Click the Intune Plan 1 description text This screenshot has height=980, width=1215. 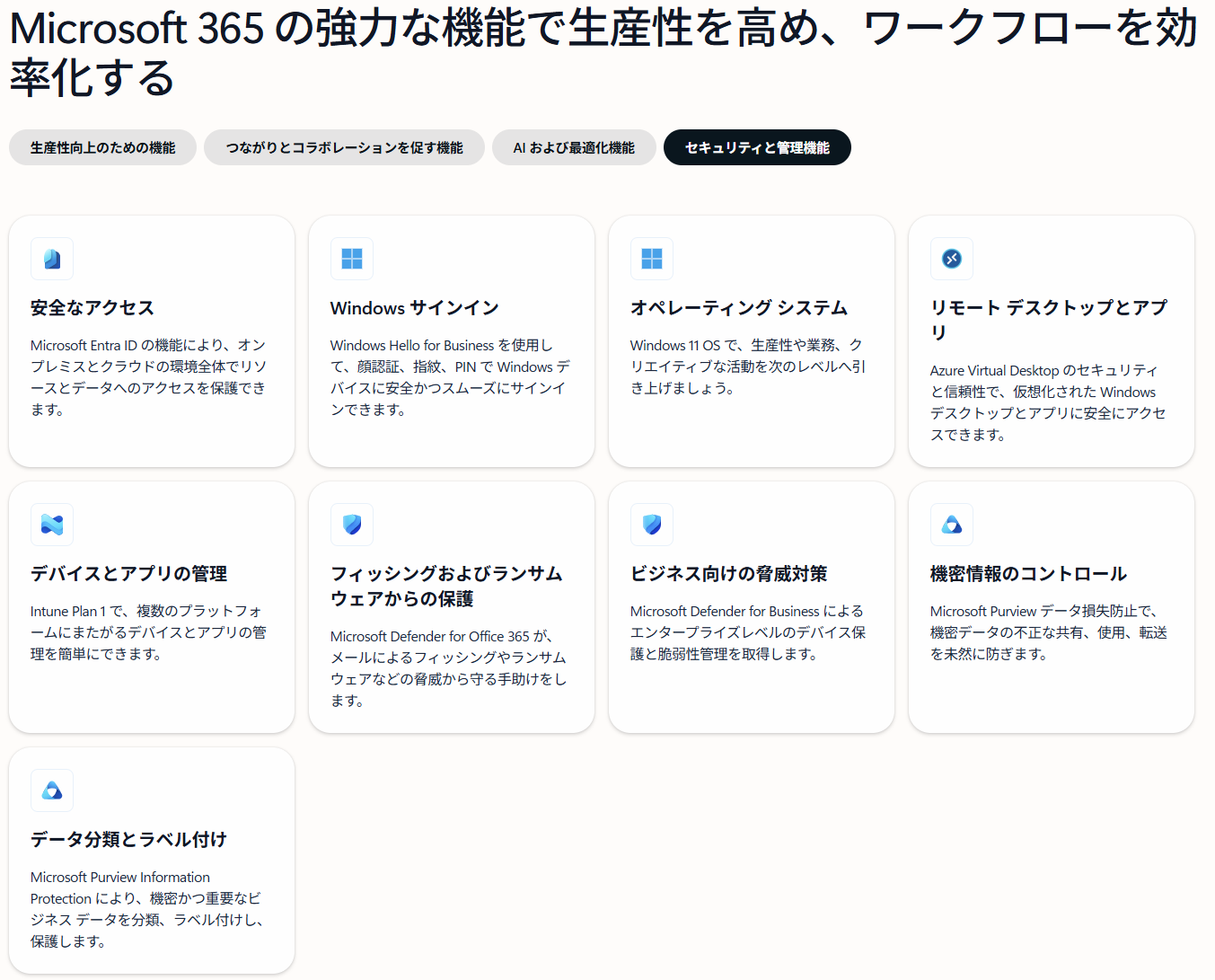(x=148, y=632)
